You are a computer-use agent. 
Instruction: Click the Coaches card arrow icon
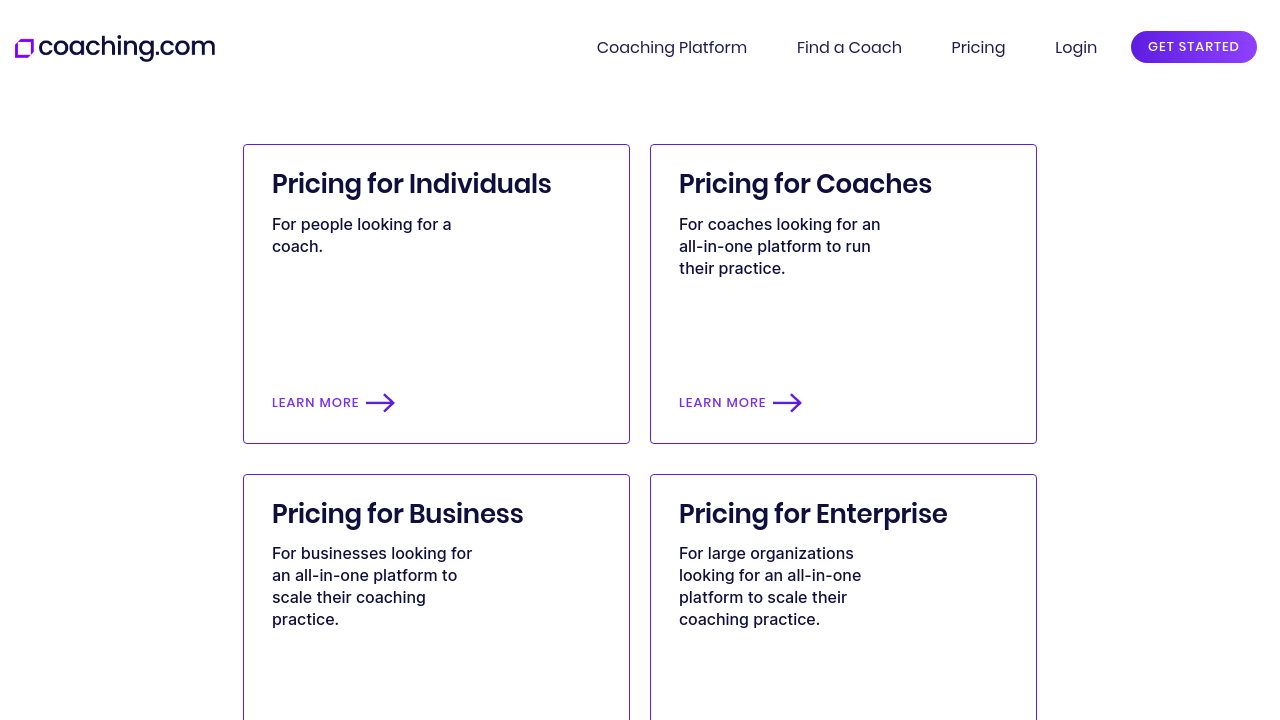tap(788, 403)
